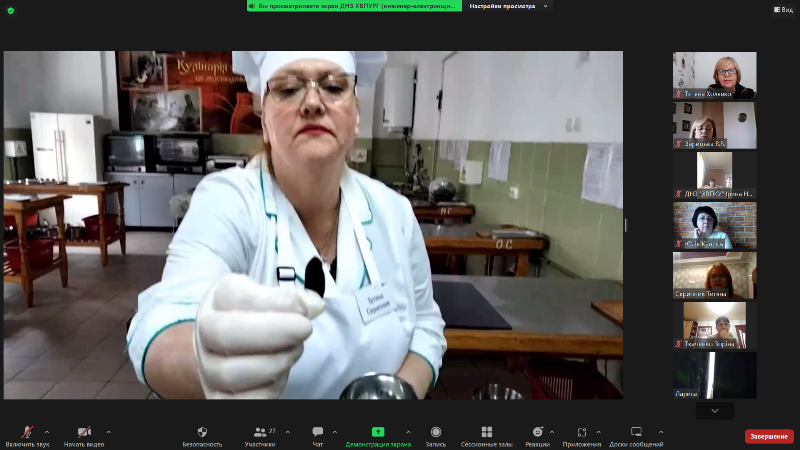Show more participants with down chevron
The height and width of the screenshot is (450, 800).
[x=715, y=411]
